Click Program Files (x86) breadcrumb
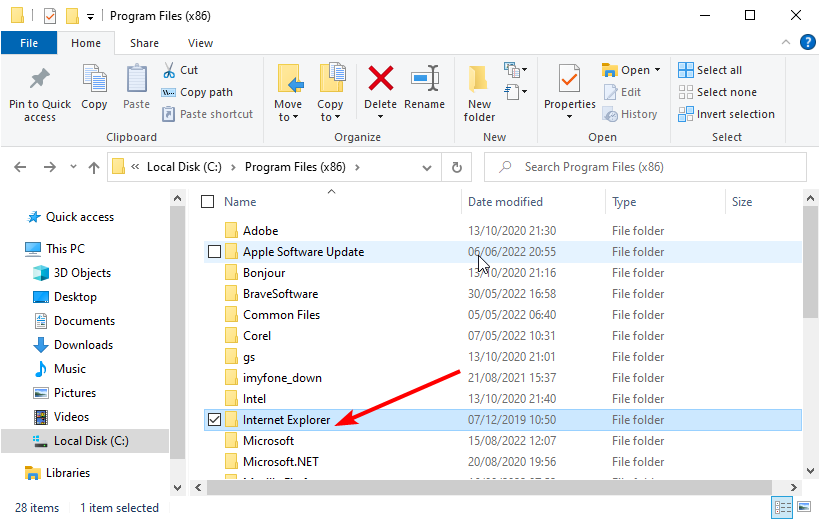Image resolution: width=820 pixels, height=520 pixels. 295,167
